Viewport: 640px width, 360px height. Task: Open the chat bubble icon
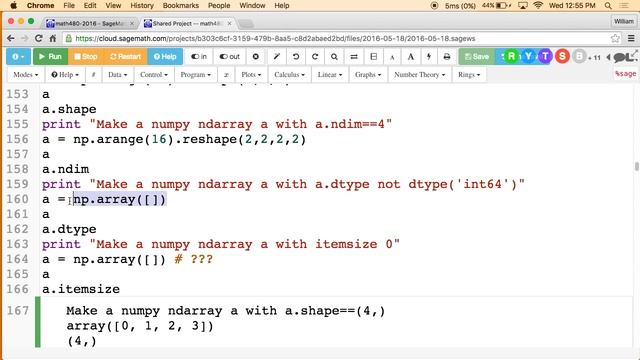click(x=621, y=57)
